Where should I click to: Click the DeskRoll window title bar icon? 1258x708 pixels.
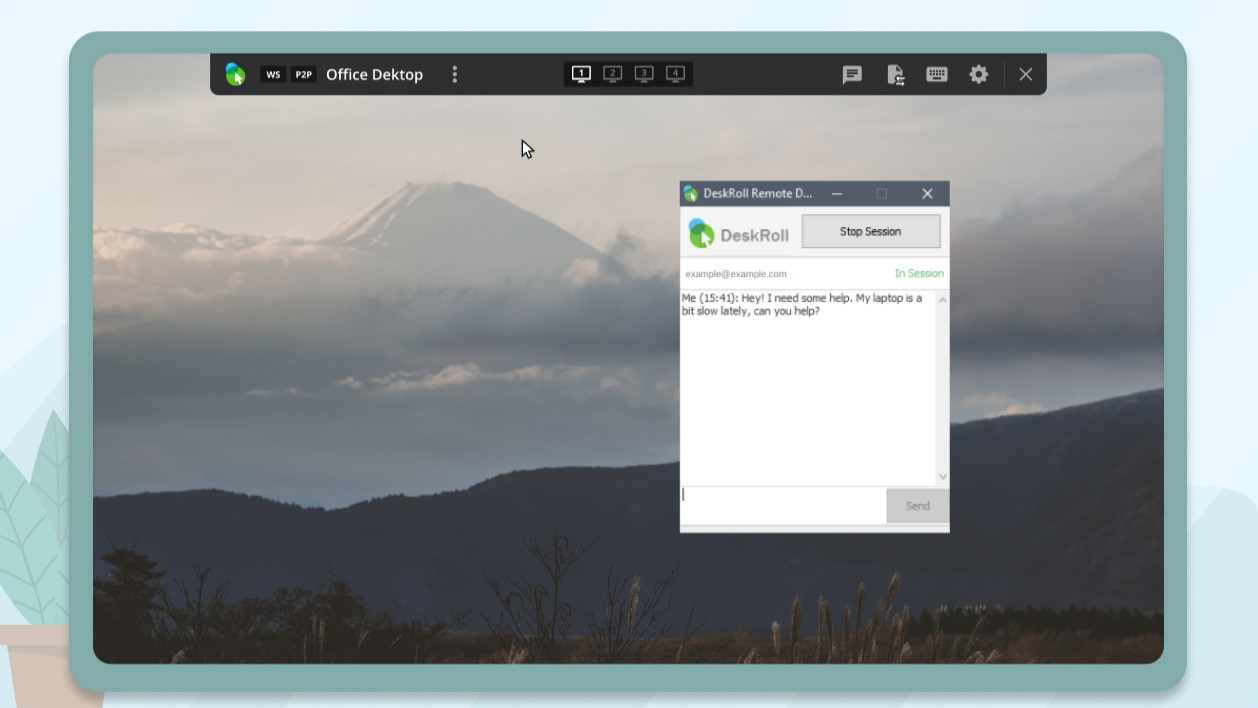691,193
